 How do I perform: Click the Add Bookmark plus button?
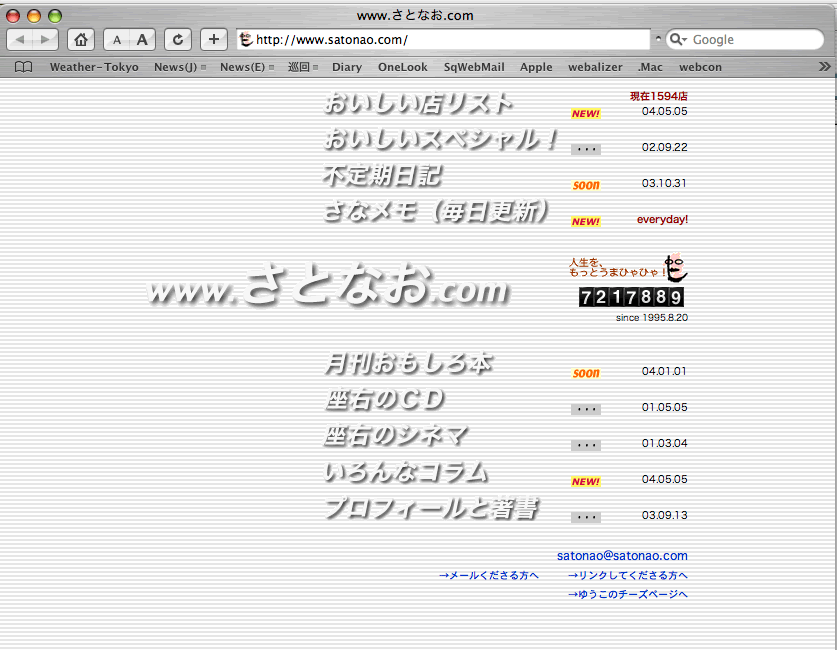click(x=214, y=40)
